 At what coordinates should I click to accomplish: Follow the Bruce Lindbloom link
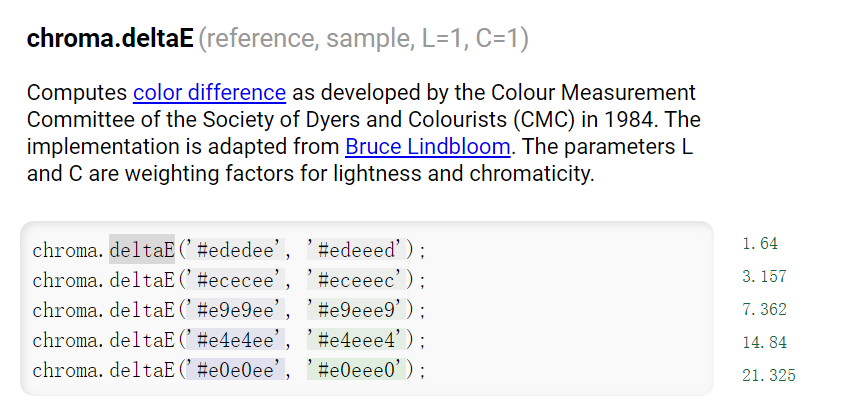pyautogui.click(x=428, y=147)
